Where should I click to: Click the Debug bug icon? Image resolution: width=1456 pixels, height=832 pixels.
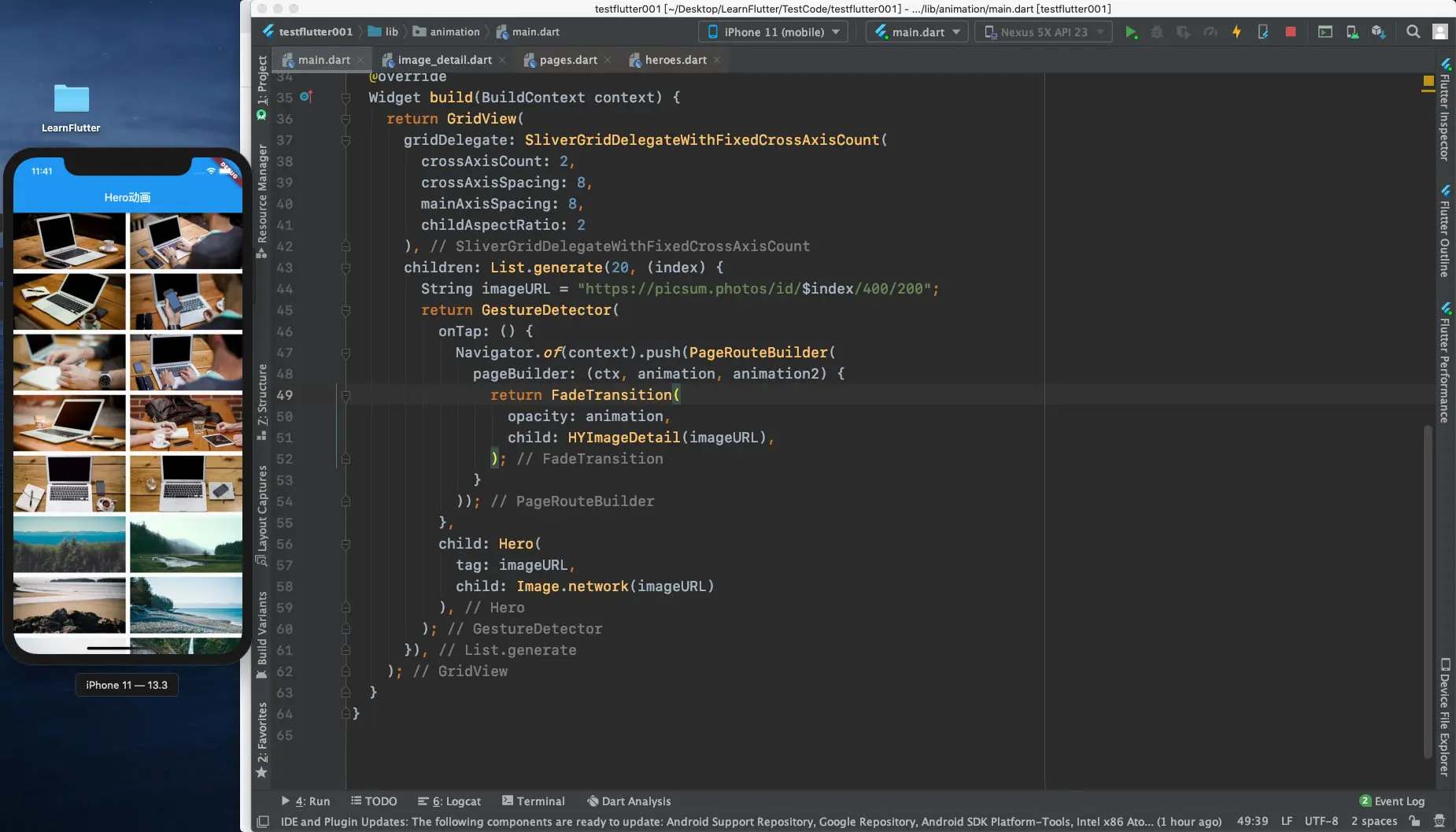click(1157, 32)
